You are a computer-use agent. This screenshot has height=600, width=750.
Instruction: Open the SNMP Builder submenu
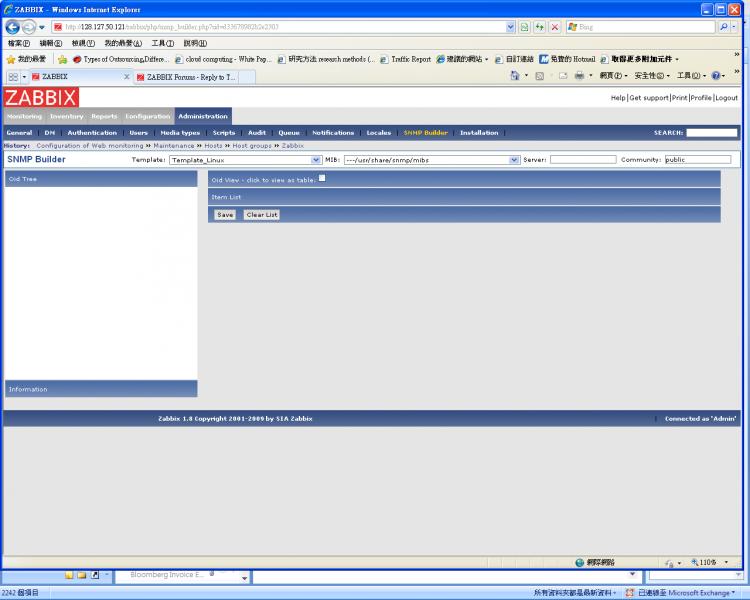coord(426,133)
